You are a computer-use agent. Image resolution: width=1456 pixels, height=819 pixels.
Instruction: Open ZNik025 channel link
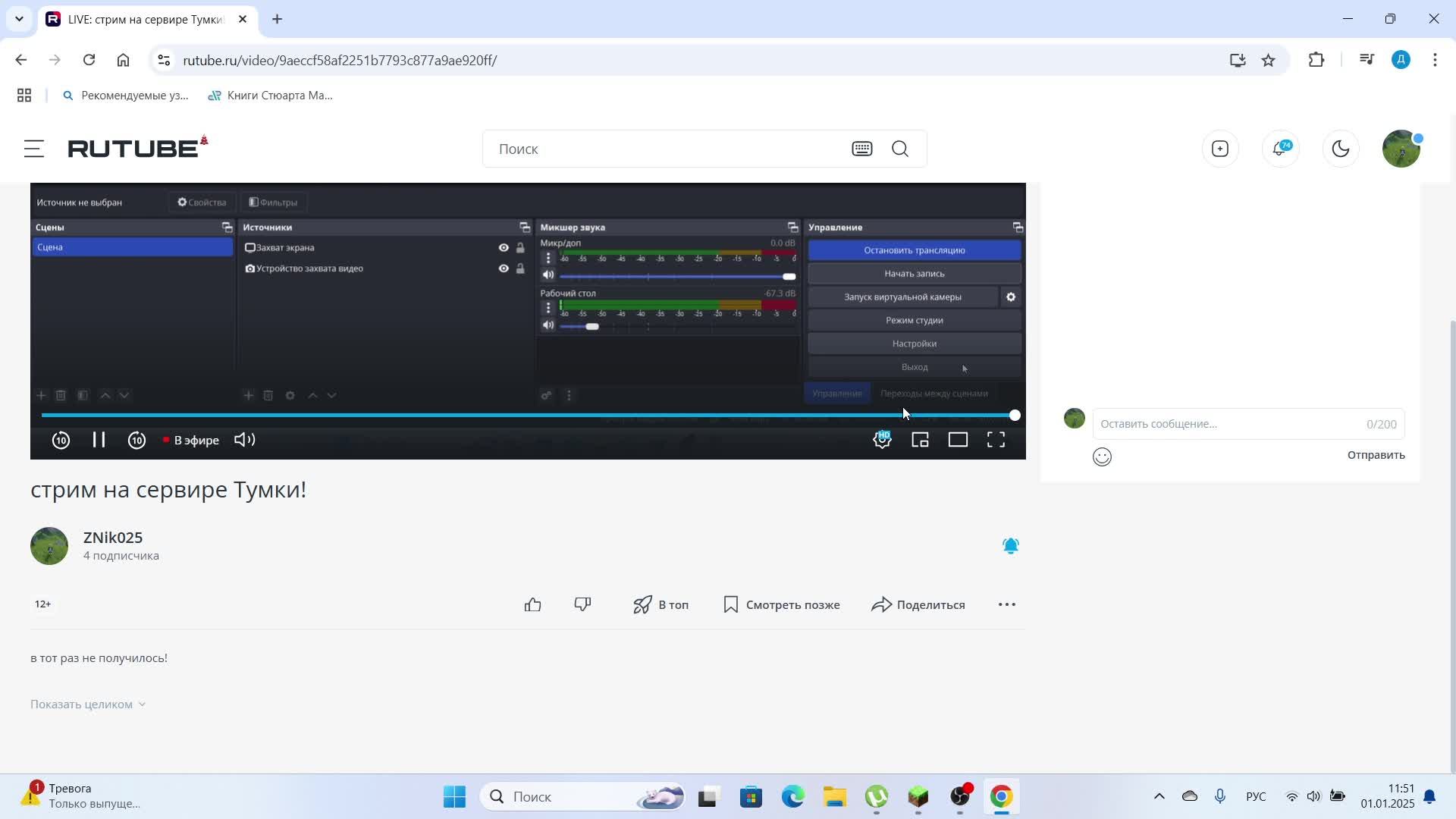coord(113,538)
